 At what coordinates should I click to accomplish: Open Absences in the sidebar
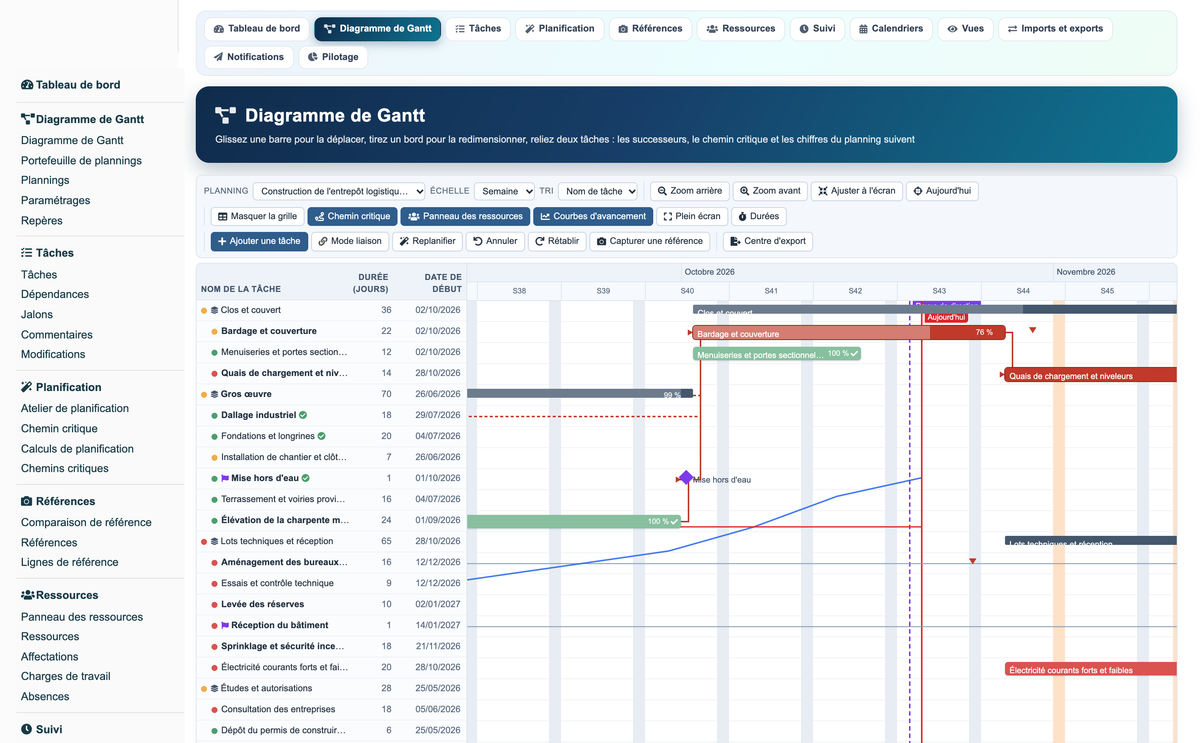click(45, 696)
